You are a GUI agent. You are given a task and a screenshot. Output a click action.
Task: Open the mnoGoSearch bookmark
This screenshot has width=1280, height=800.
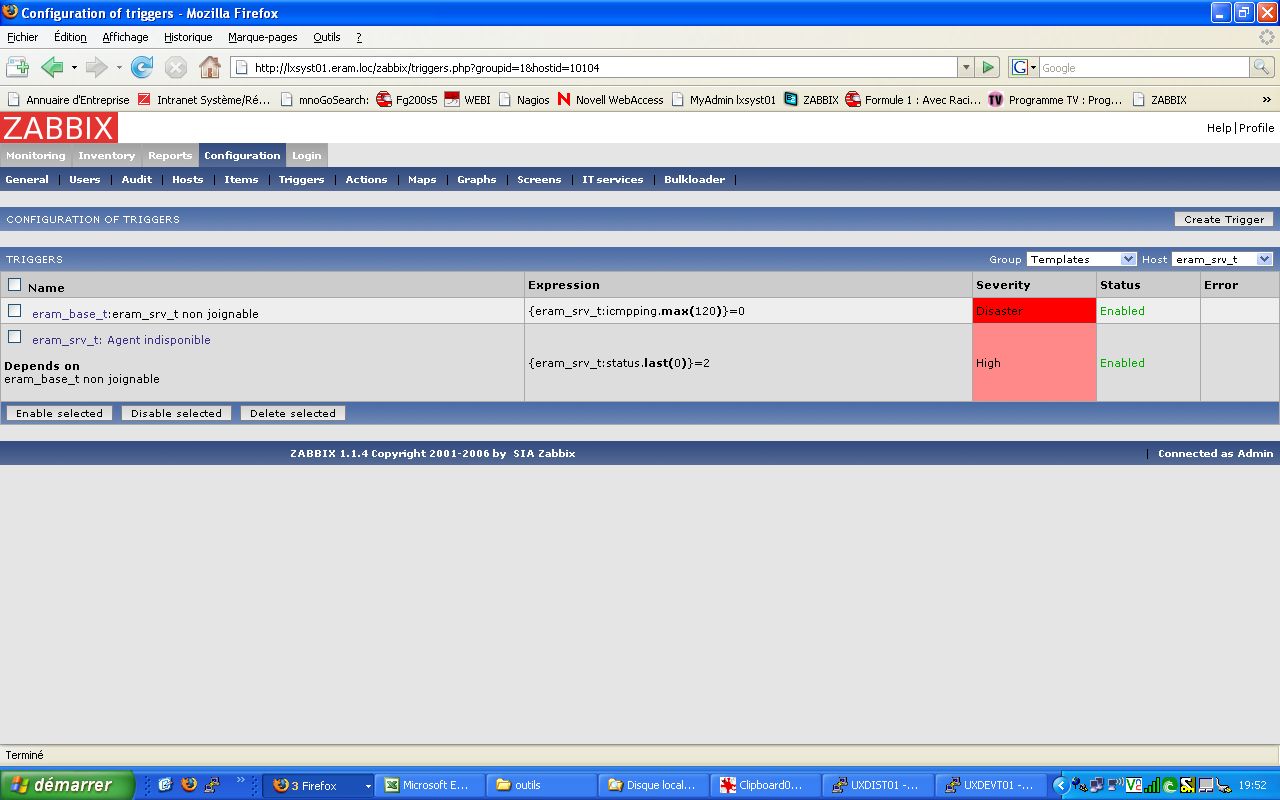pos(325,100)
